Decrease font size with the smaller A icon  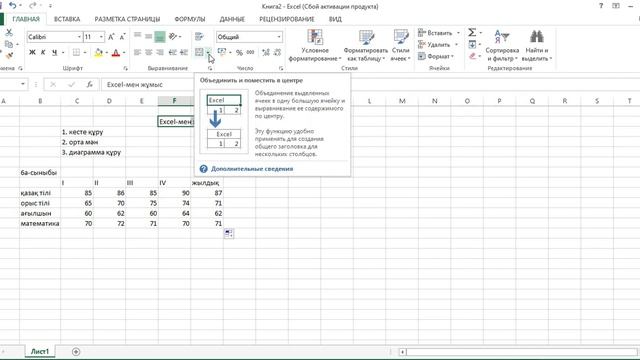(122, 37)
